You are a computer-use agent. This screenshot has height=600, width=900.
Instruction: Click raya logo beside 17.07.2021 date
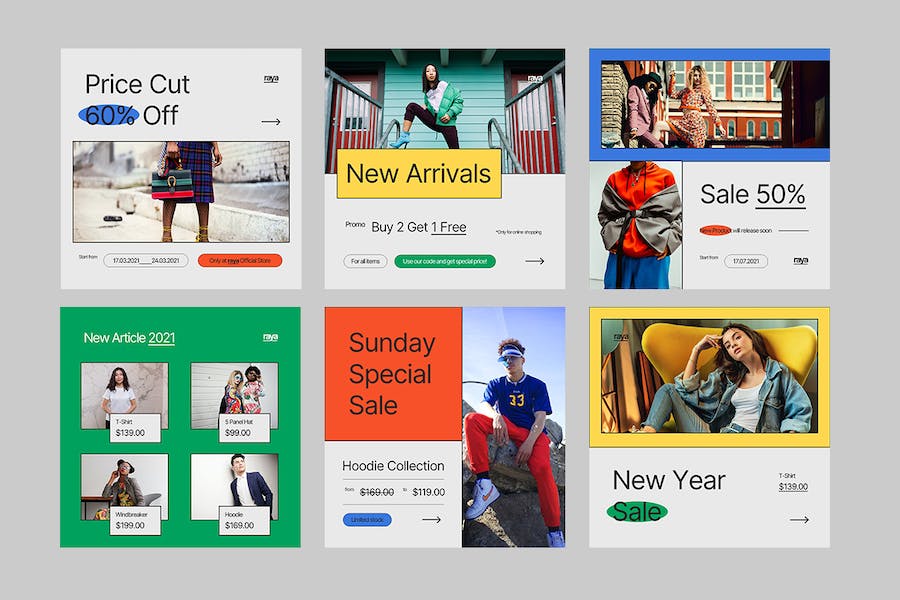pos(800,261)
